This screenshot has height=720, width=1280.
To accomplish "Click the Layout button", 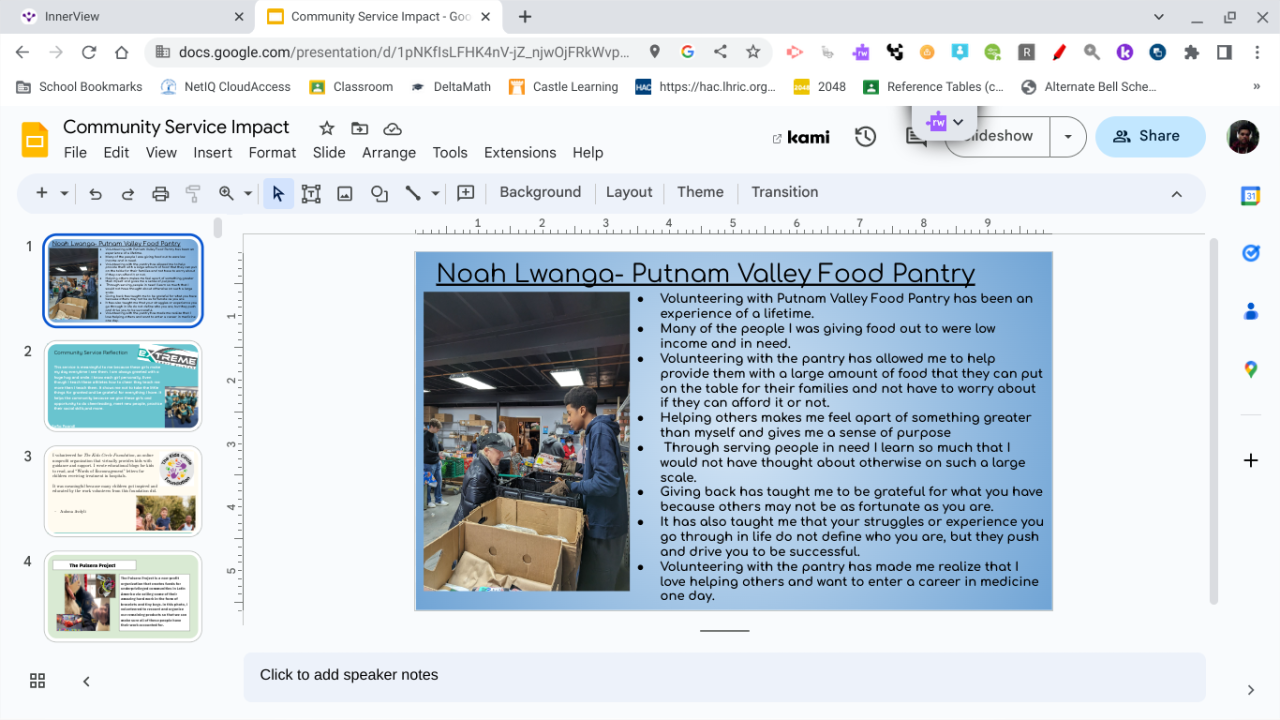I will point(629,192).
